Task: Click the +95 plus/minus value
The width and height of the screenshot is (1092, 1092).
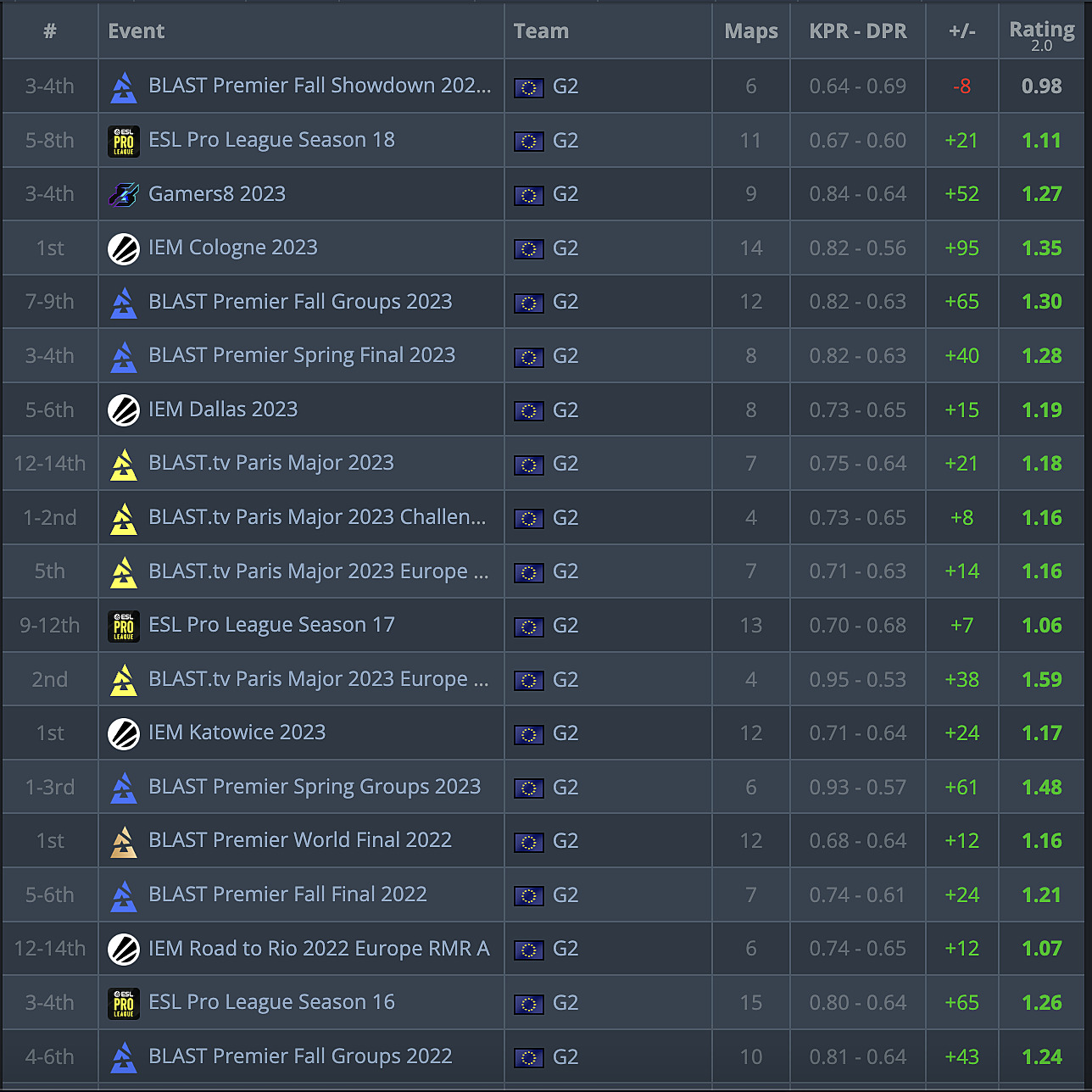Action: click(962, 248)
